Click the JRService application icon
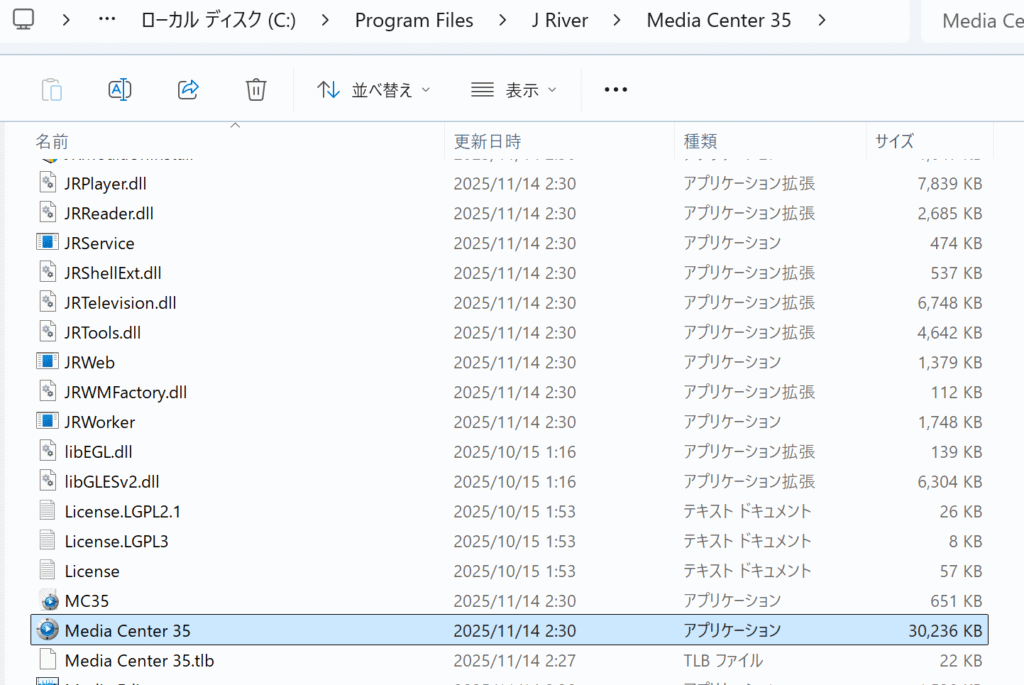1024x685 pixels. click(48, 243)
